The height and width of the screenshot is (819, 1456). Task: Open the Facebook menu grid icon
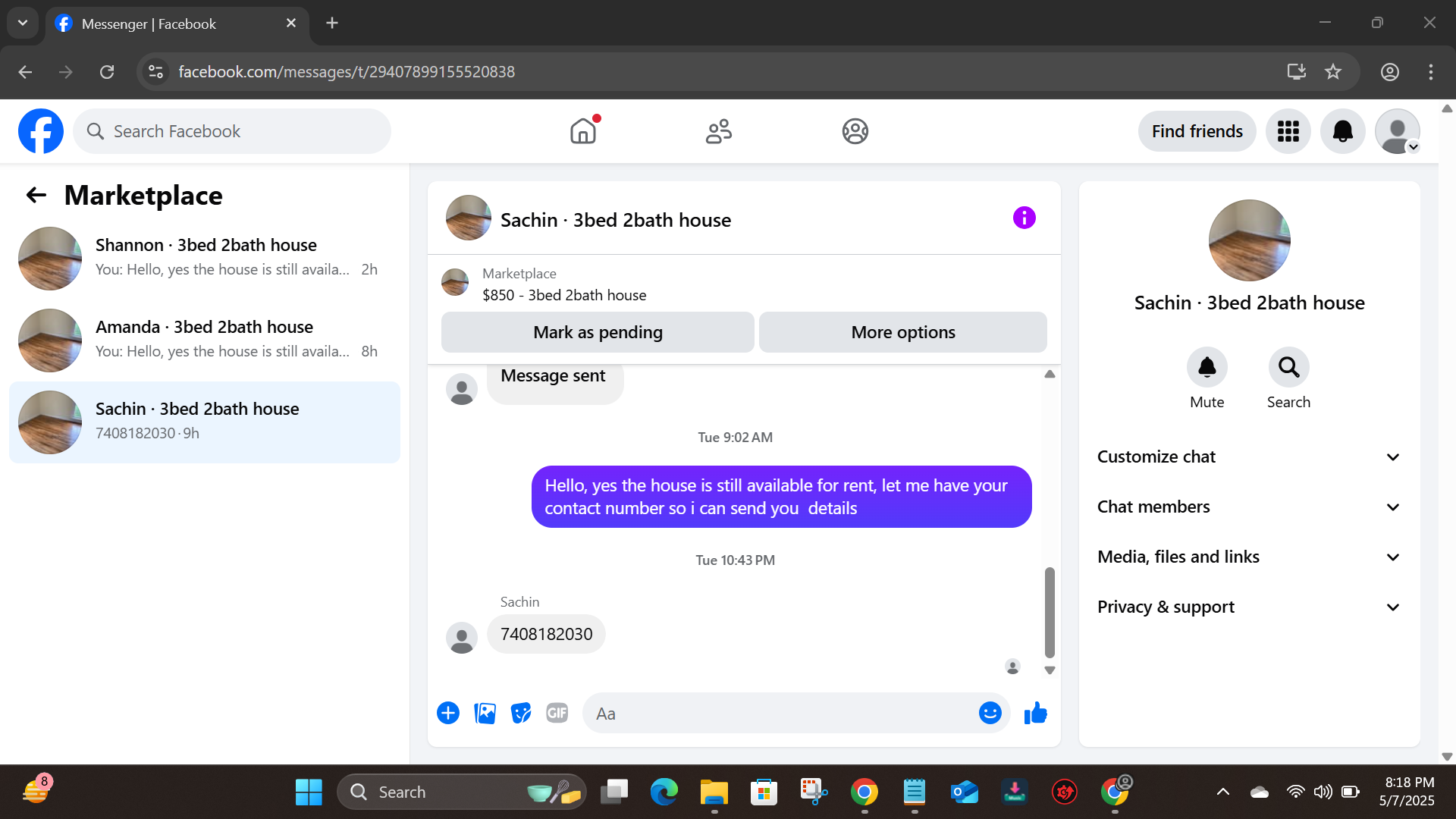coord(1288,131)
